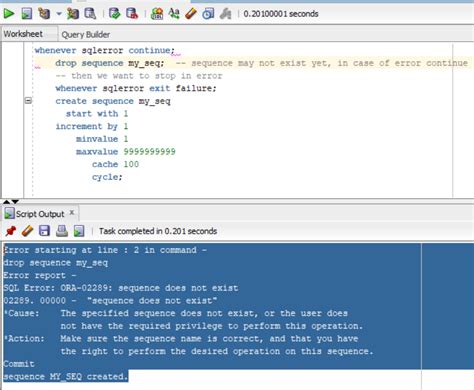Click the 'start with 1' line
Image resolution: width=474 pixels, height=390 pixels.
(97, 114)
